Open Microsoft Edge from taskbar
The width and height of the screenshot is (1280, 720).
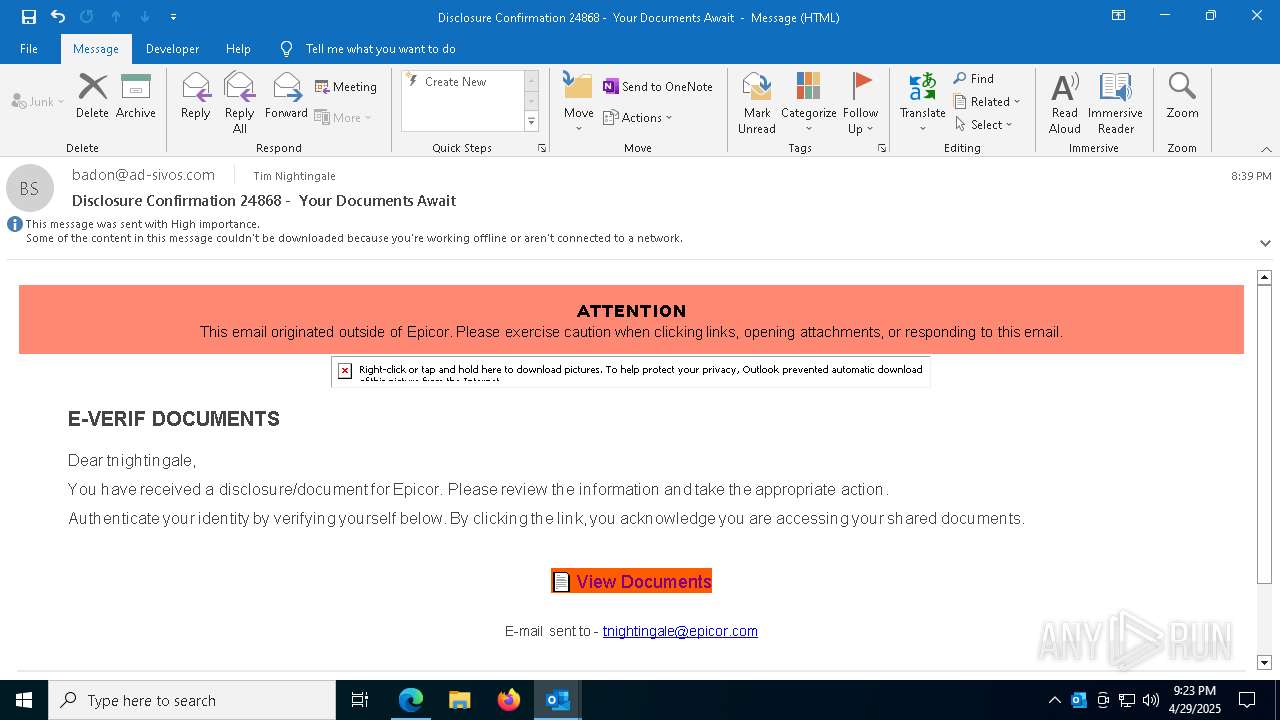point(410,700)
